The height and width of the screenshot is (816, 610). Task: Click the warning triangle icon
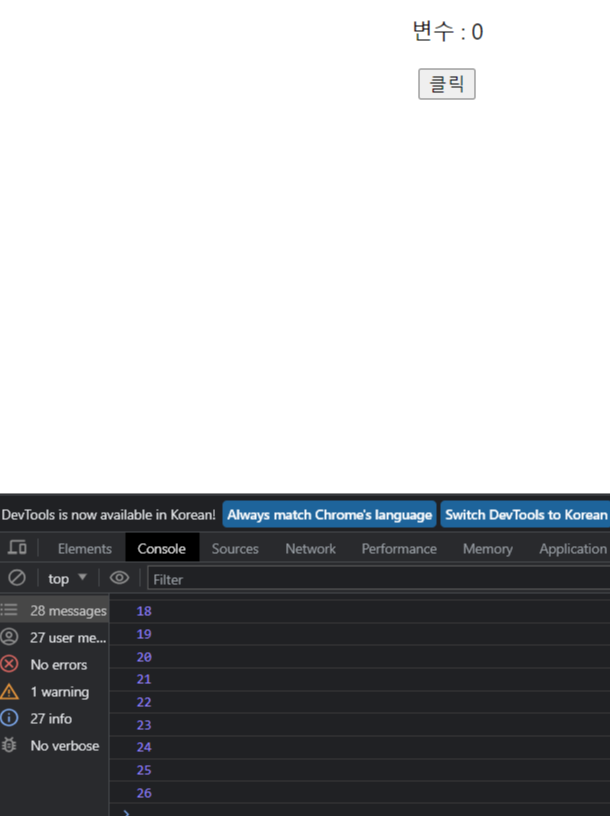click(9, 692)
